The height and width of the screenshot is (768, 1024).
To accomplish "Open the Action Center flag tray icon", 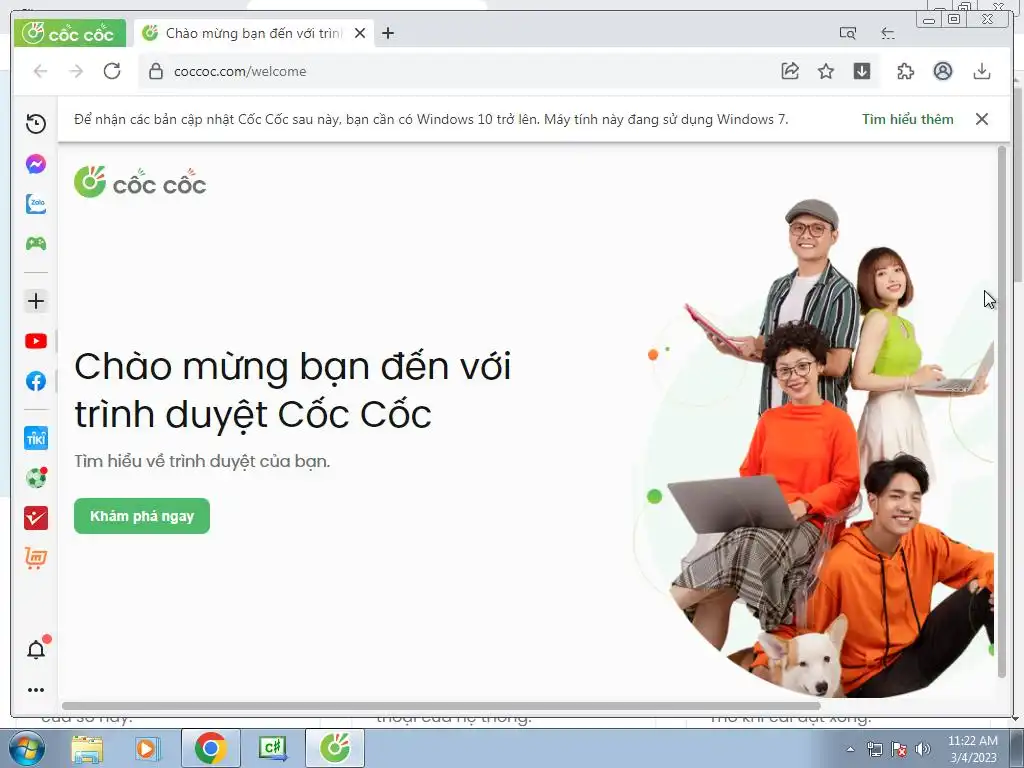I will pos(899,749).
